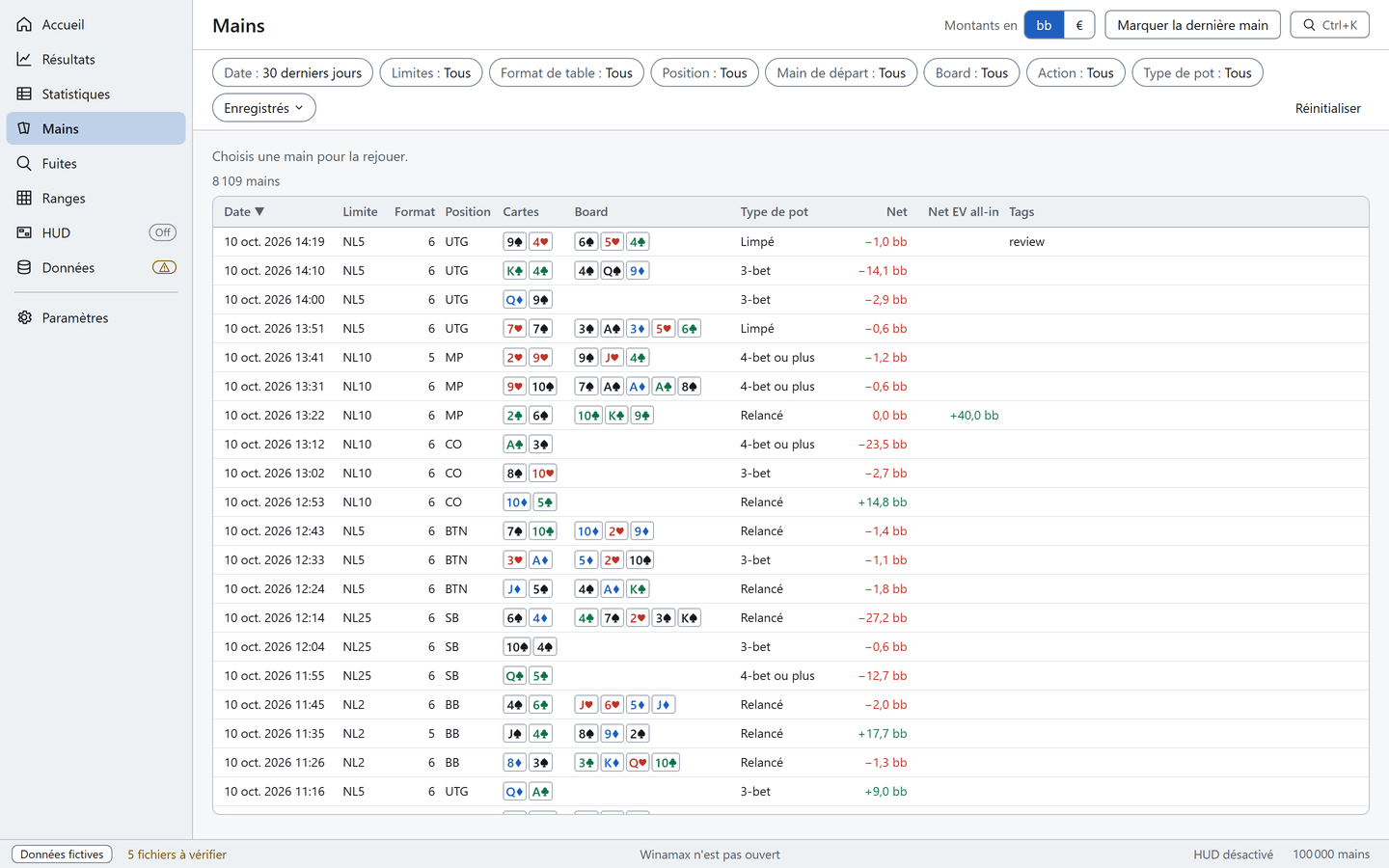1389x868 pixels.
Task: Open the Format de table filter
Action: coord(566,72)
